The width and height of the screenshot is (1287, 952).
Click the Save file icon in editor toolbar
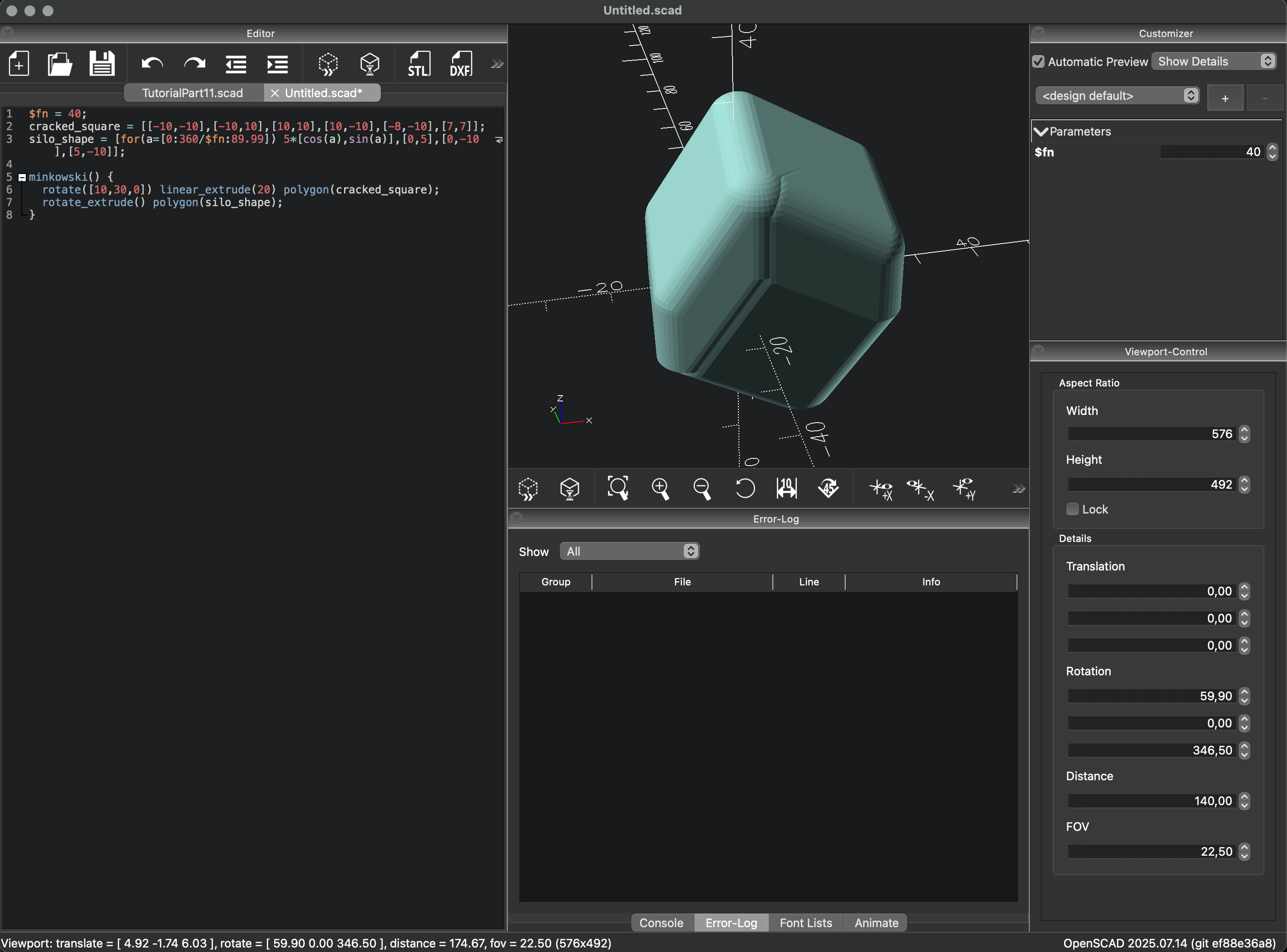click(x=102, y=63)
